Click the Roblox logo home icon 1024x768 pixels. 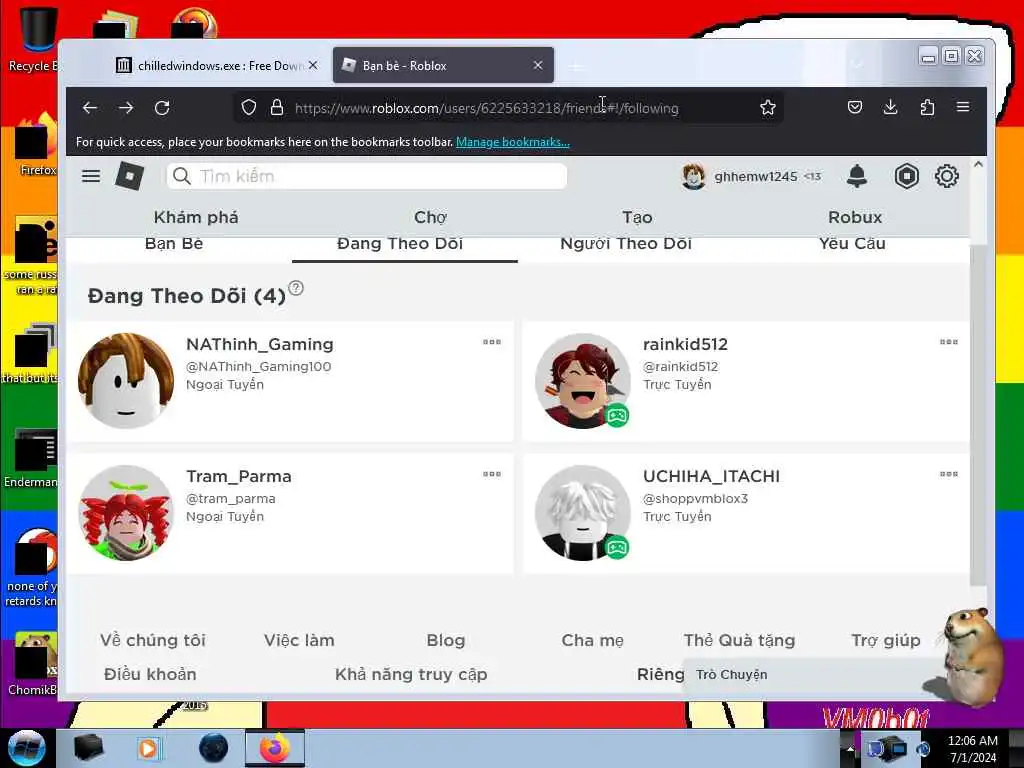[x=129, y=176]
